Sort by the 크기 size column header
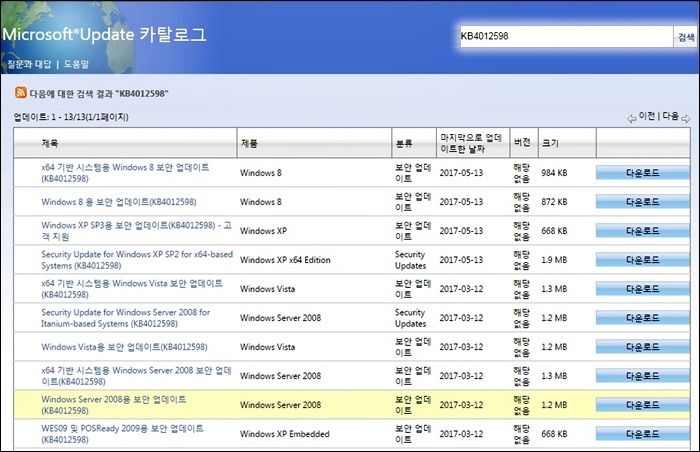Screen dimensions: 700x452 pos(550,143)
